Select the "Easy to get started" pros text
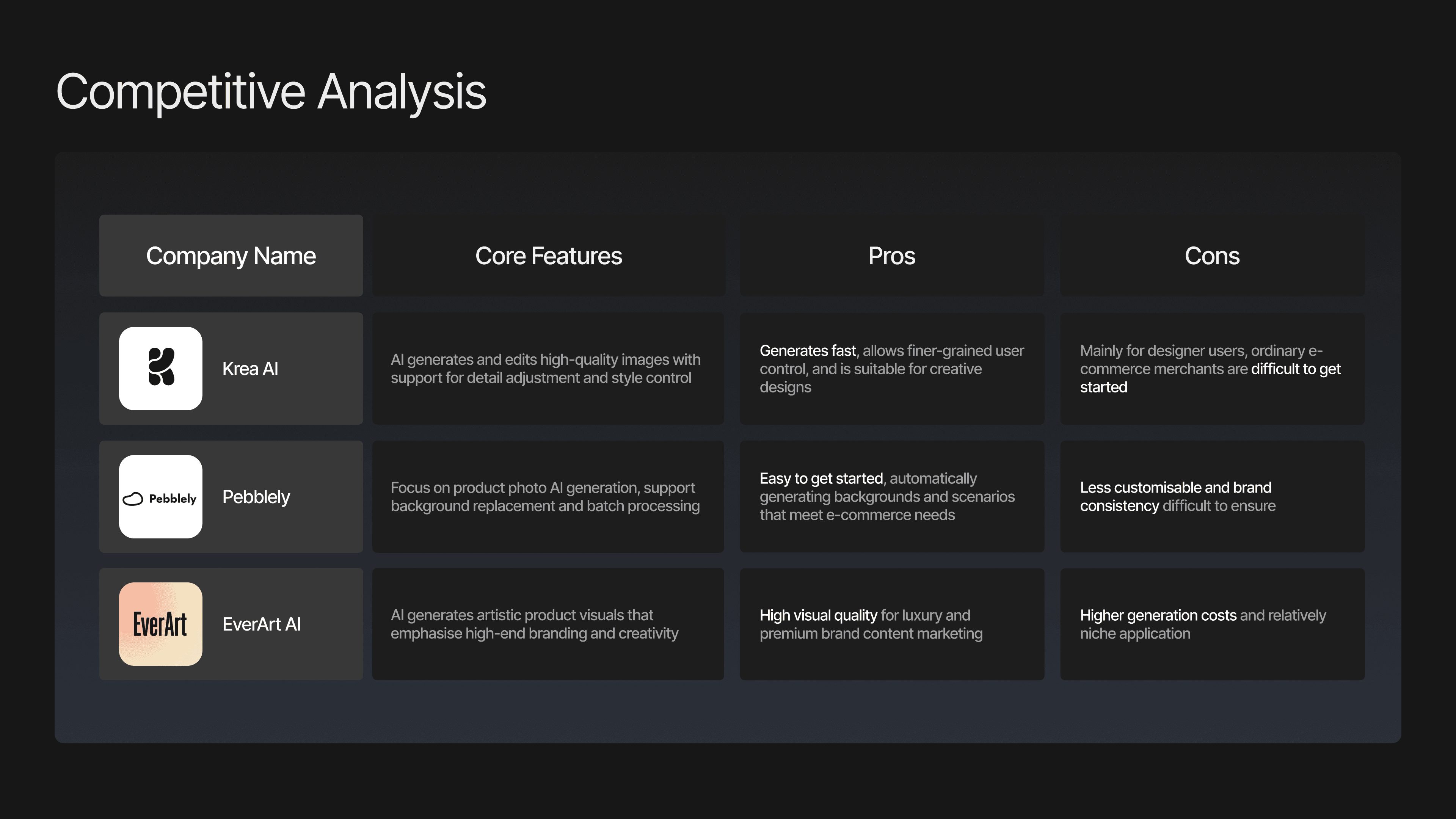 tap(821, 478)
